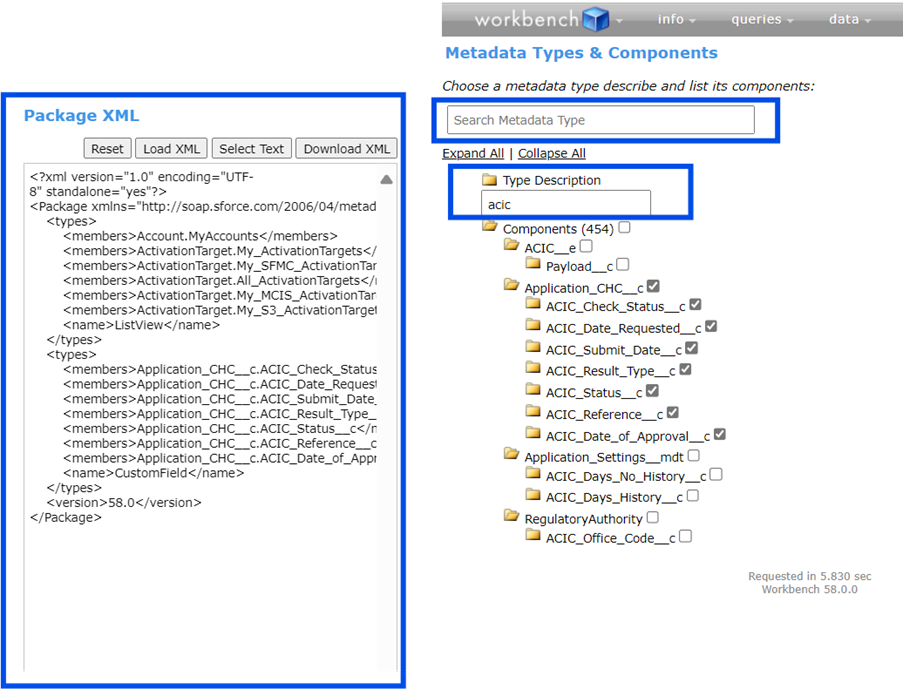Check the ACIC_Days_No_History__c checkbox
The height and width of the screenshot is (689, 903).
[x=716, y=475]
